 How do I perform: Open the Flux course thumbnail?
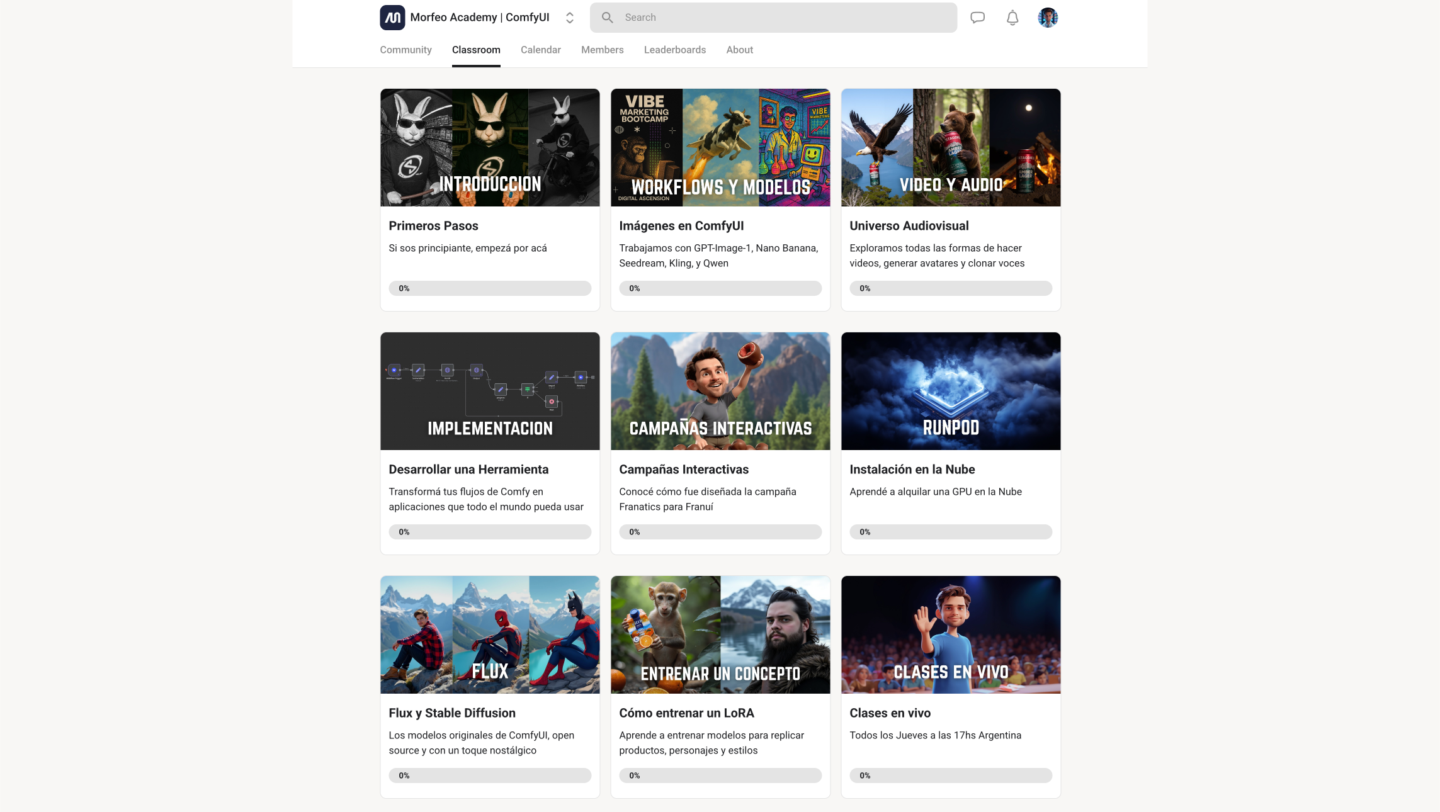(490, 635)
